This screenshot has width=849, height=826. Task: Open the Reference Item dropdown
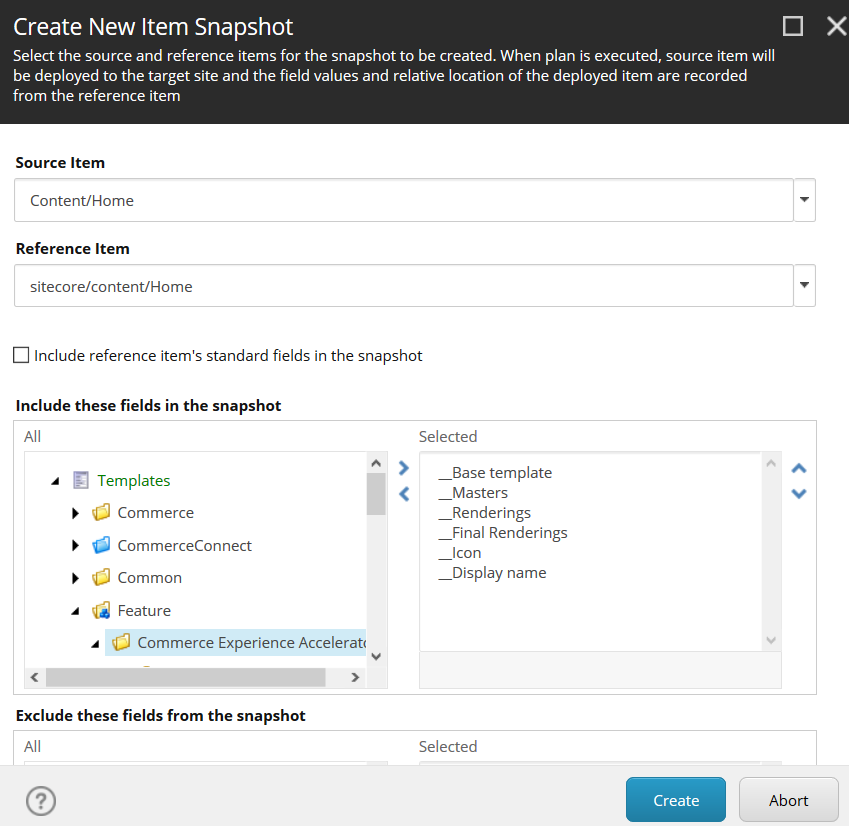pos(805,286)
